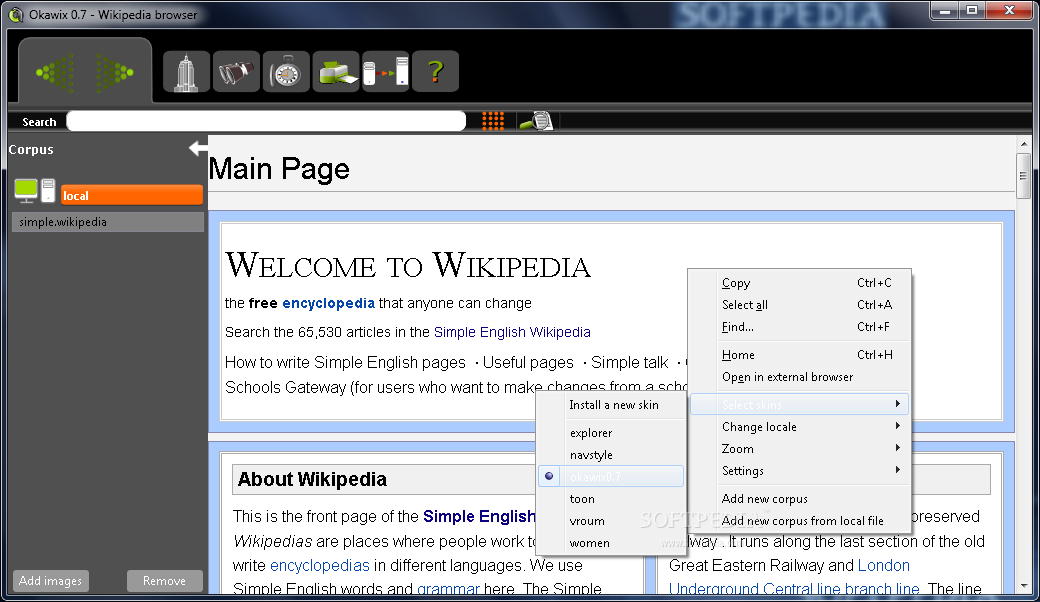This screenshot has height=602, width=1040.
Task: Open help with the question mark icon
Action: (435, 72)
